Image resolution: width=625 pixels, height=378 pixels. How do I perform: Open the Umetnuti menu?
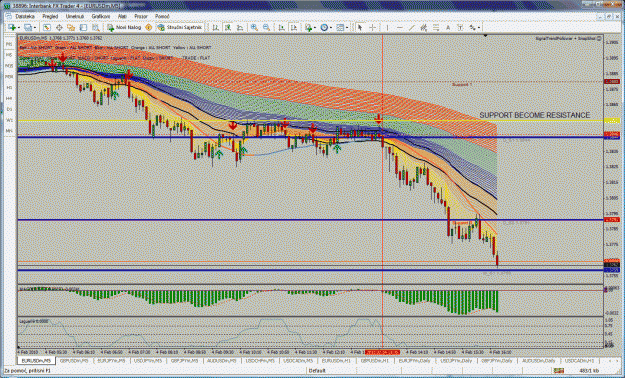tap(75, 17)
